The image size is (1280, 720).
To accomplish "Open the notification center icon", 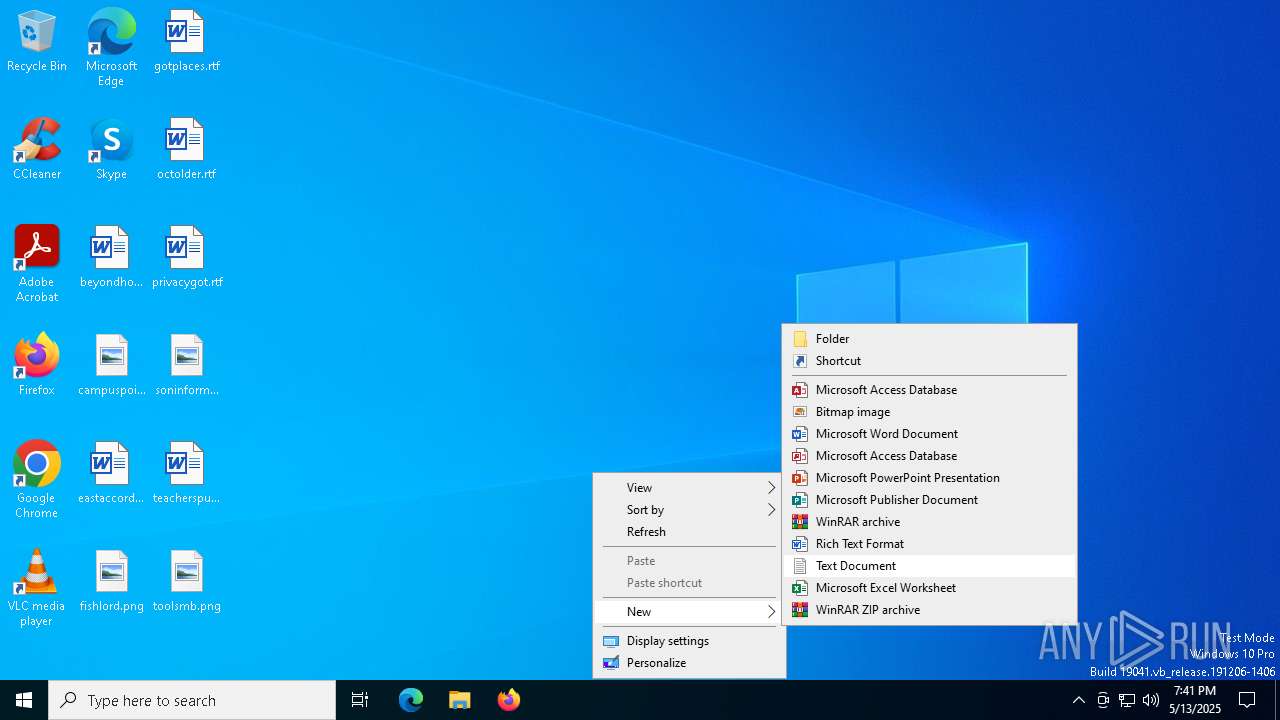I will click(1247, 700).
